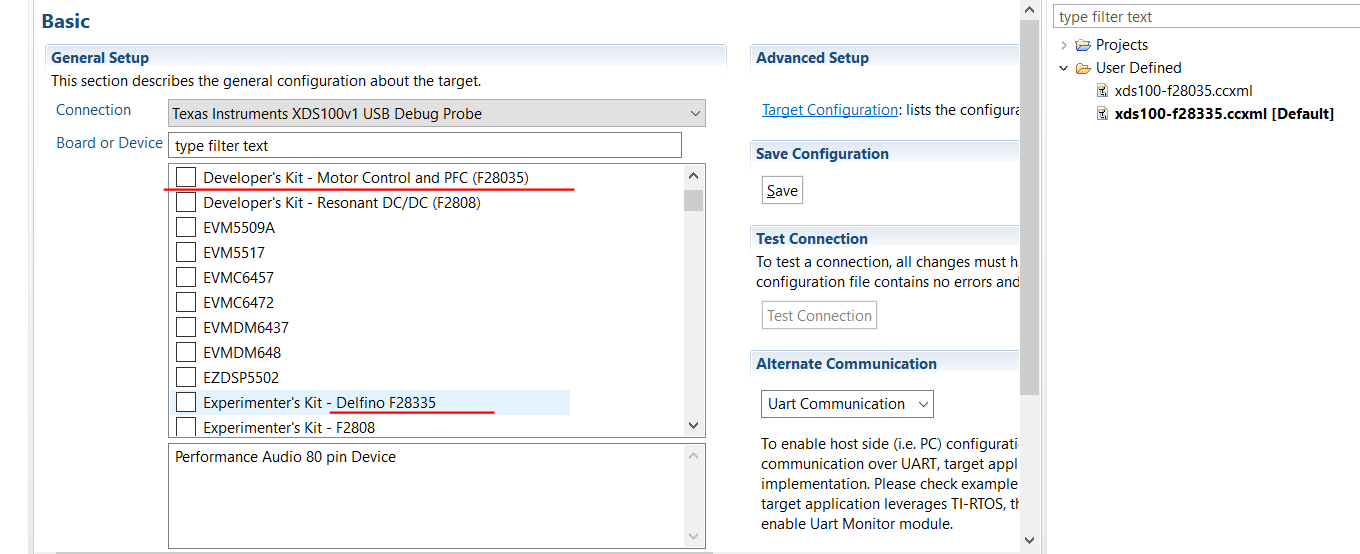This screenshot has width=1360, height=554.
Task: Check Developer's Kit Motor Control F28035 box
Action: [x=186, y=177]
